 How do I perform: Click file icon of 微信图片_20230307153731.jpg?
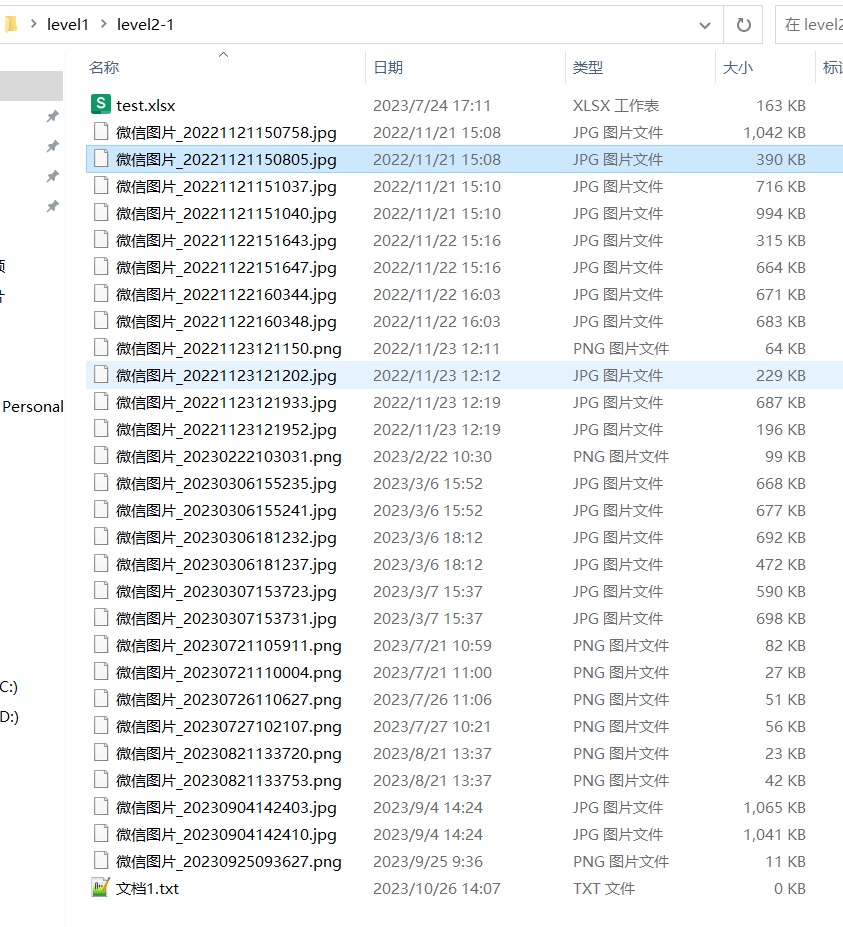(101, 617)
